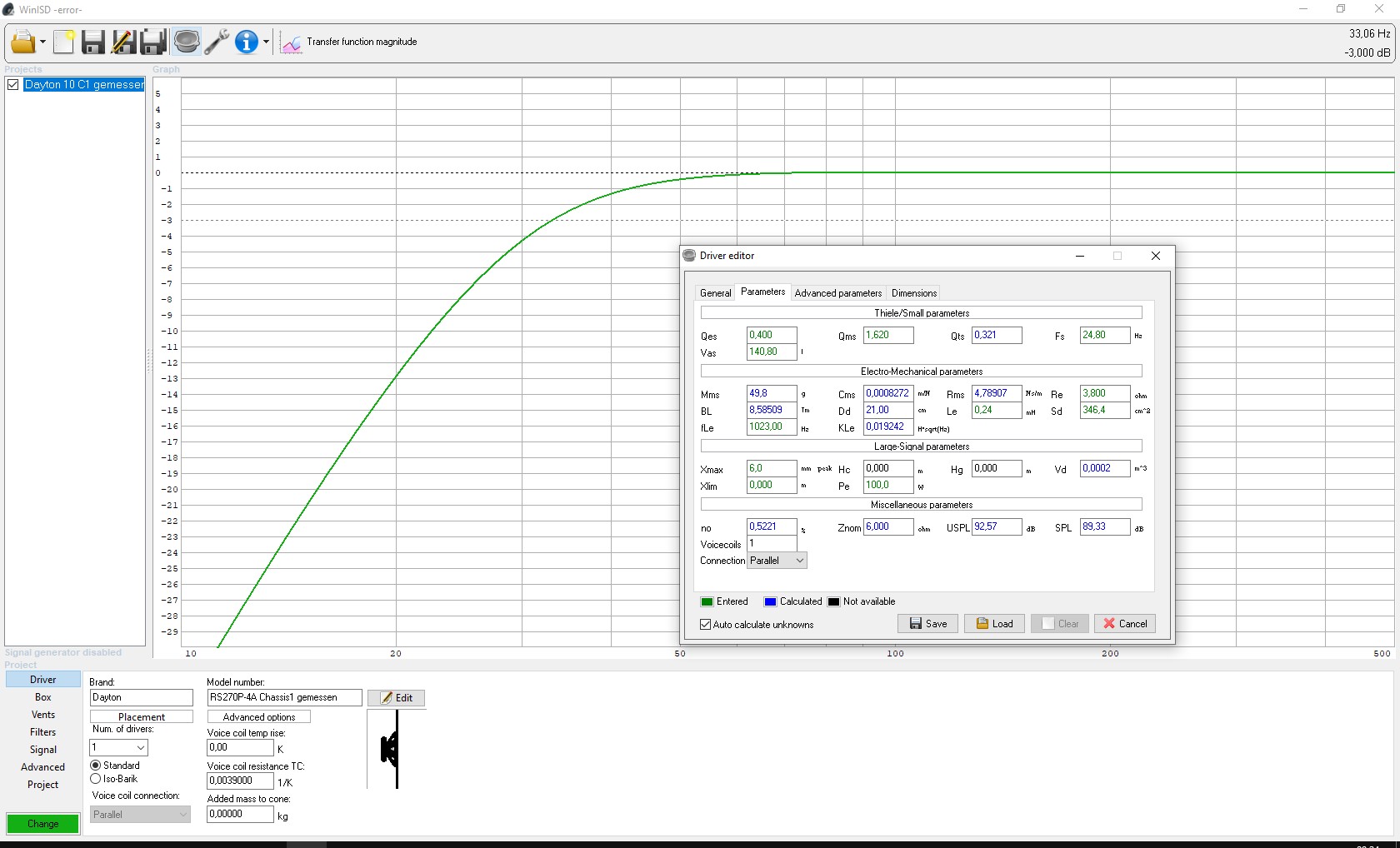Open Advanced options for driver
Image resolution: width=1400 pixels, height=848 pixels.
[259, 717]
